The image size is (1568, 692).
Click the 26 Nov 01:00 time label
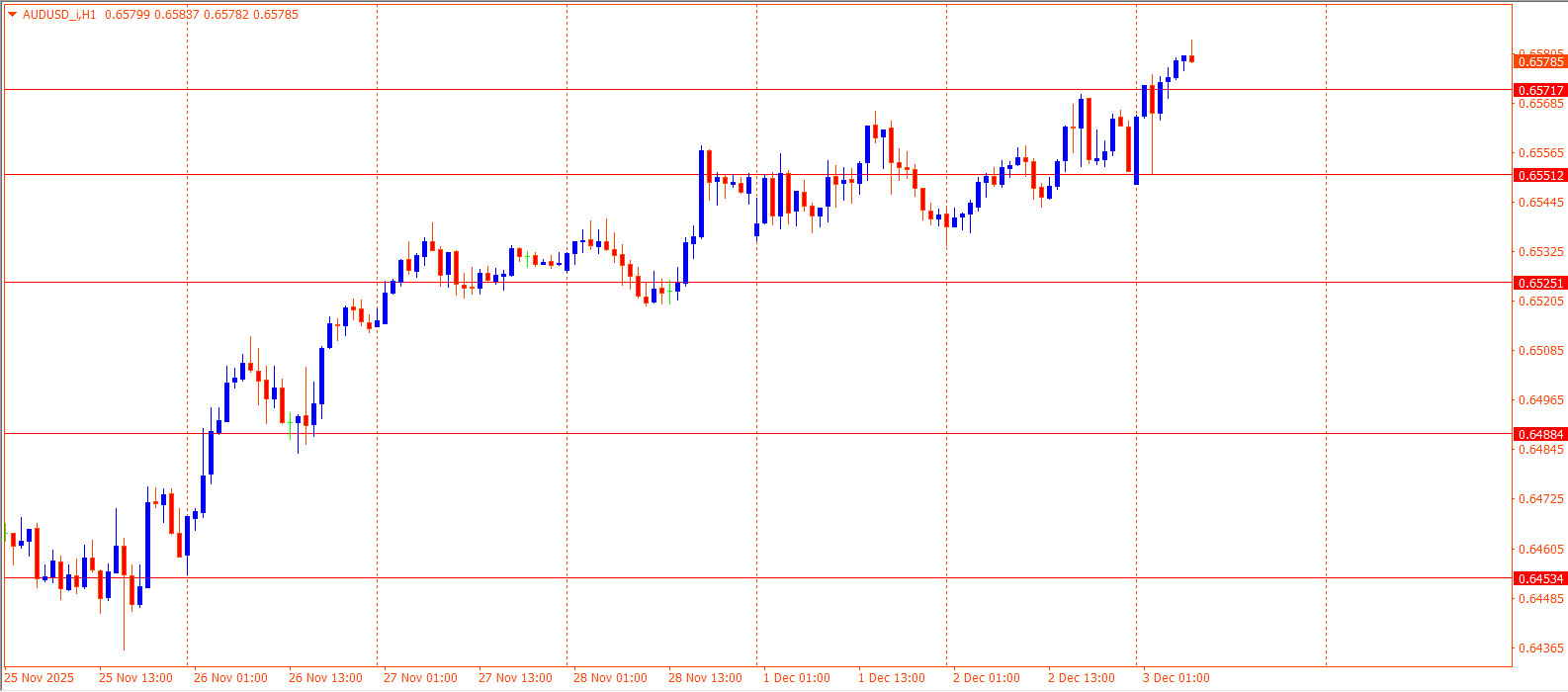point(230,678)
